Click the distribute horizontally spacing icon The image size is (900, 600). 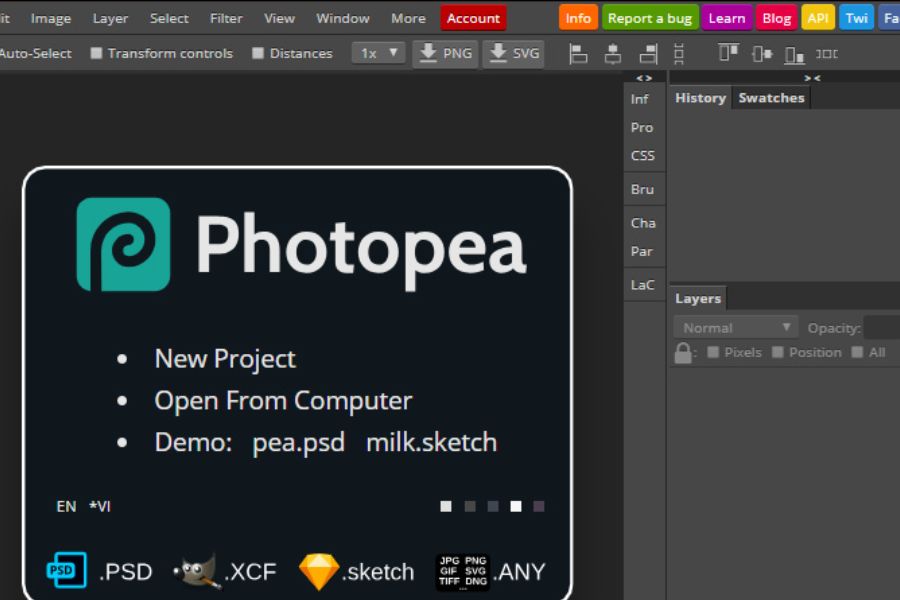pos(827,54)
